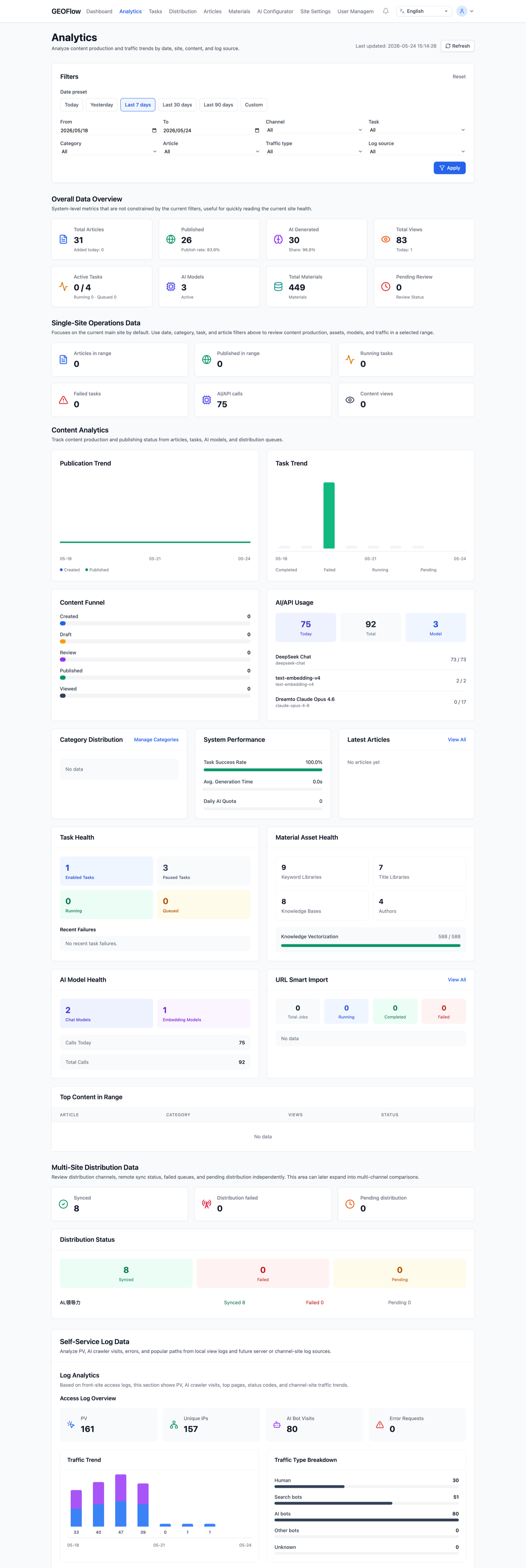This screenshot has width=526, height=1568.
Task: Open the user avatar menu
Action: tap(462, 11)
